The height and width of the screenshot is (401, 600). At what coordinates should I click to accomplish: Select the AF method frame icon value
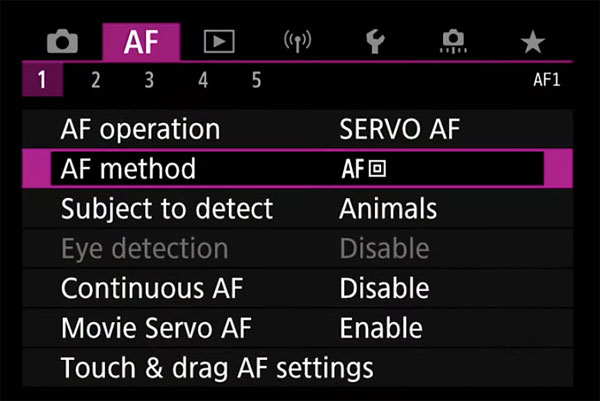364,169
